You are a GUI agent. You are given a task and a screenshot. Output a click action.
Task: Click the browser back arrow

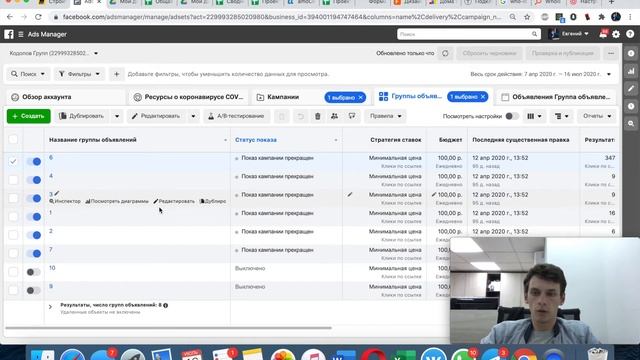click(x=10, y=17)
